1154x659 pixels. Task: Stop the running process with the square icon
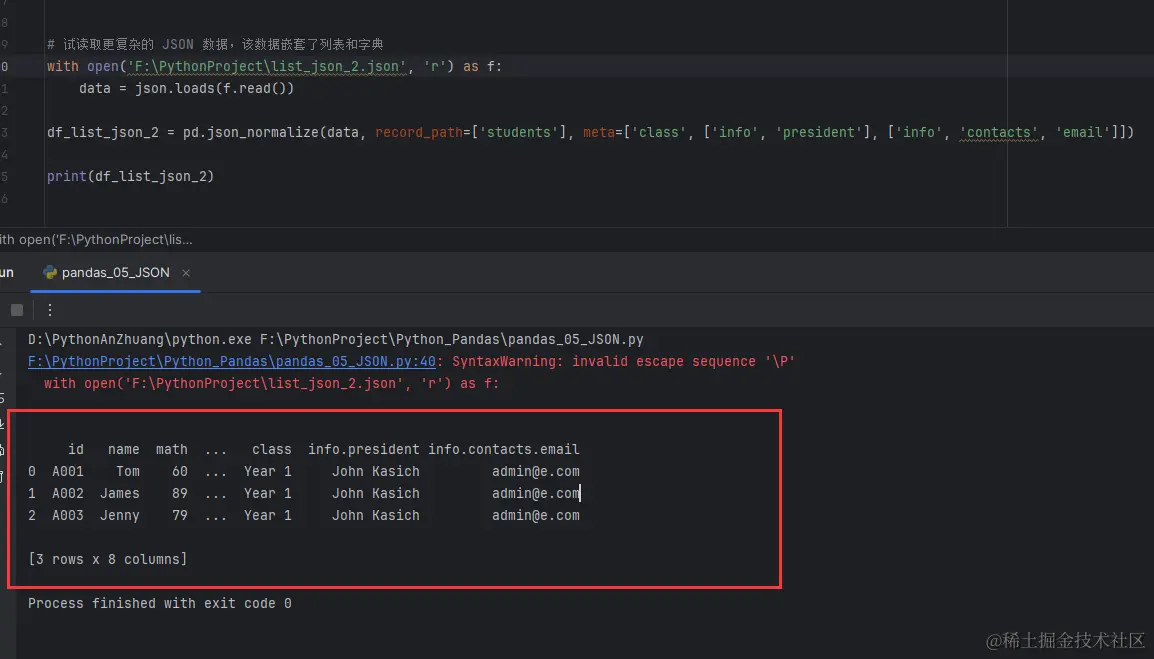pyautogui.click(x=17, y=310)
